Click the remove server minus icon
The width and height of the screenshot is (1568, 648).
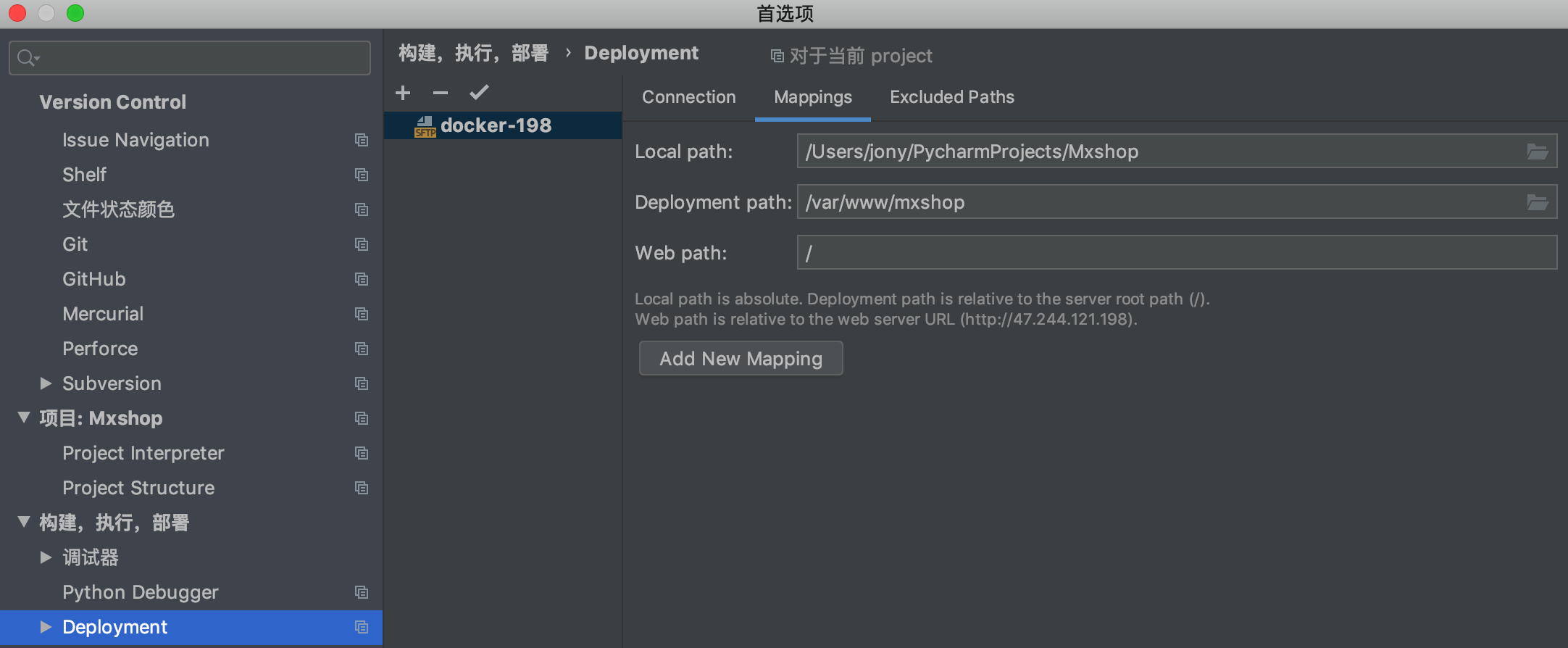[441, 93]
